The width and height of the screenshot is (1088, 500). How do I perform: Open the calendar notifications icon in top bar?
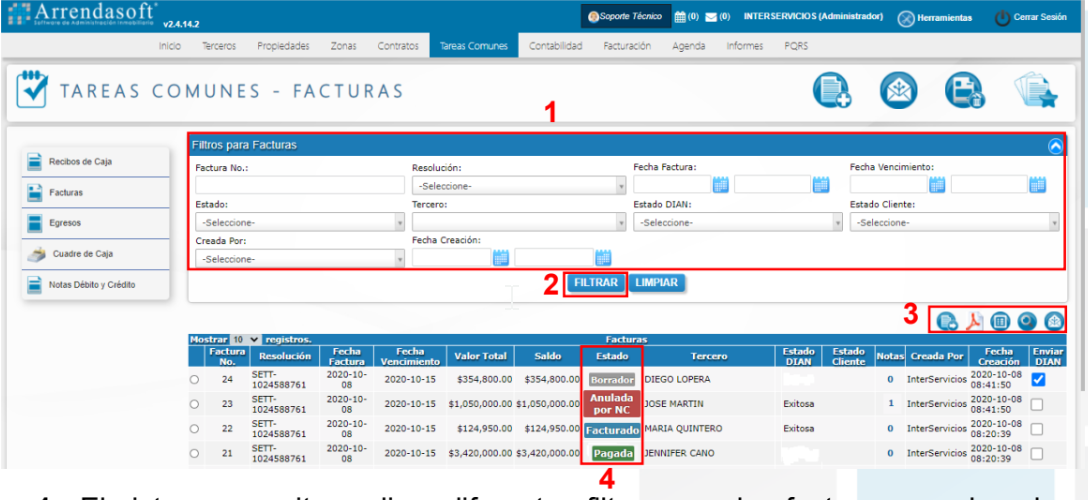(x=681, y=17)
